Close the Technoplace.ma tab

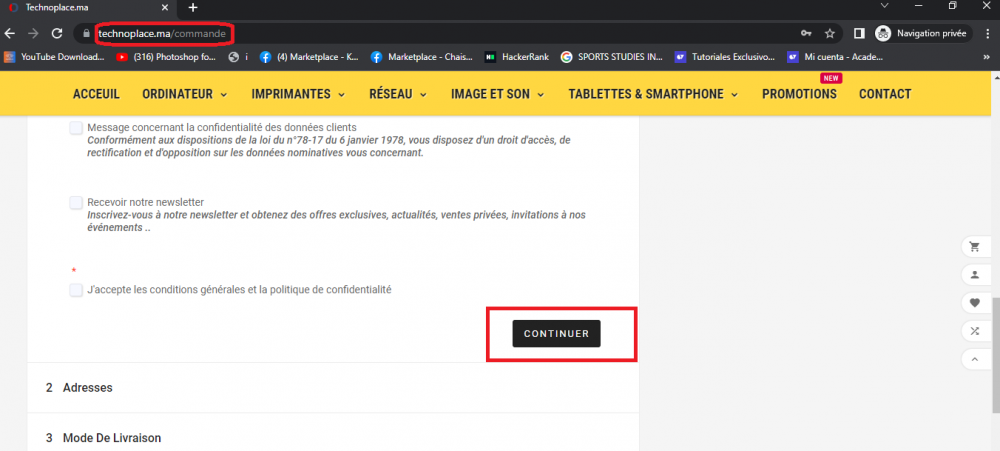(165, 8)
